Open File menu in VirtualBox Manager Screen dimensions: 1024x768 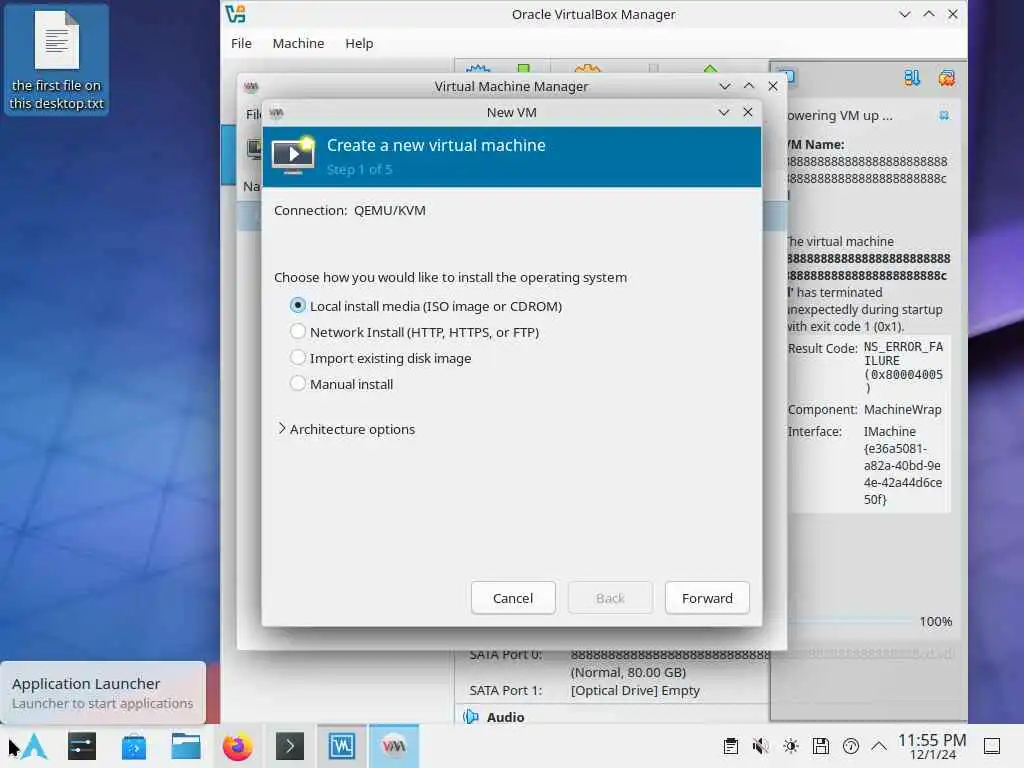(x=241, y=44)
